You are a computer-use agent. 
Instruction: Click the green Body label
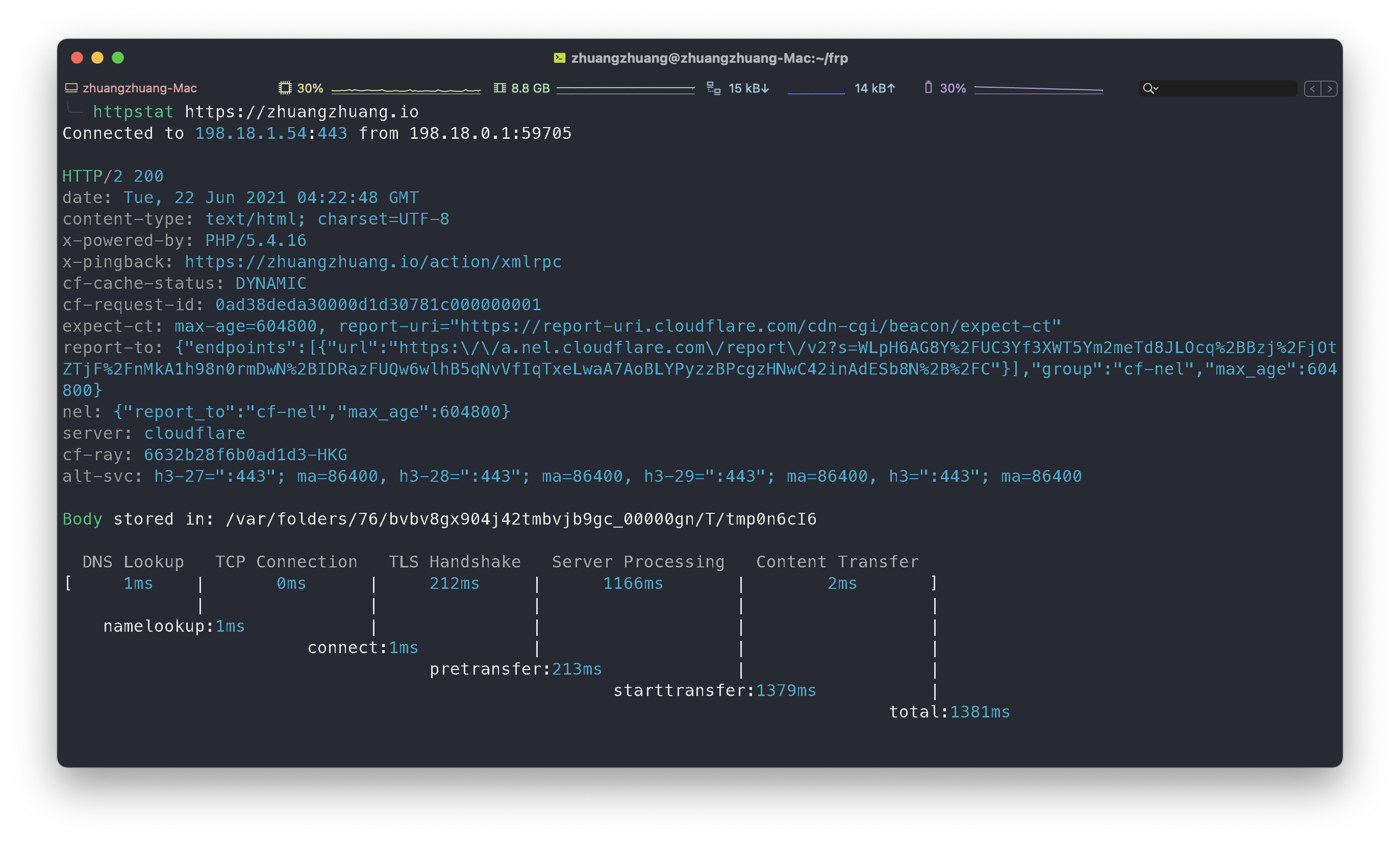pyautogui.click(x=82, y=519)
